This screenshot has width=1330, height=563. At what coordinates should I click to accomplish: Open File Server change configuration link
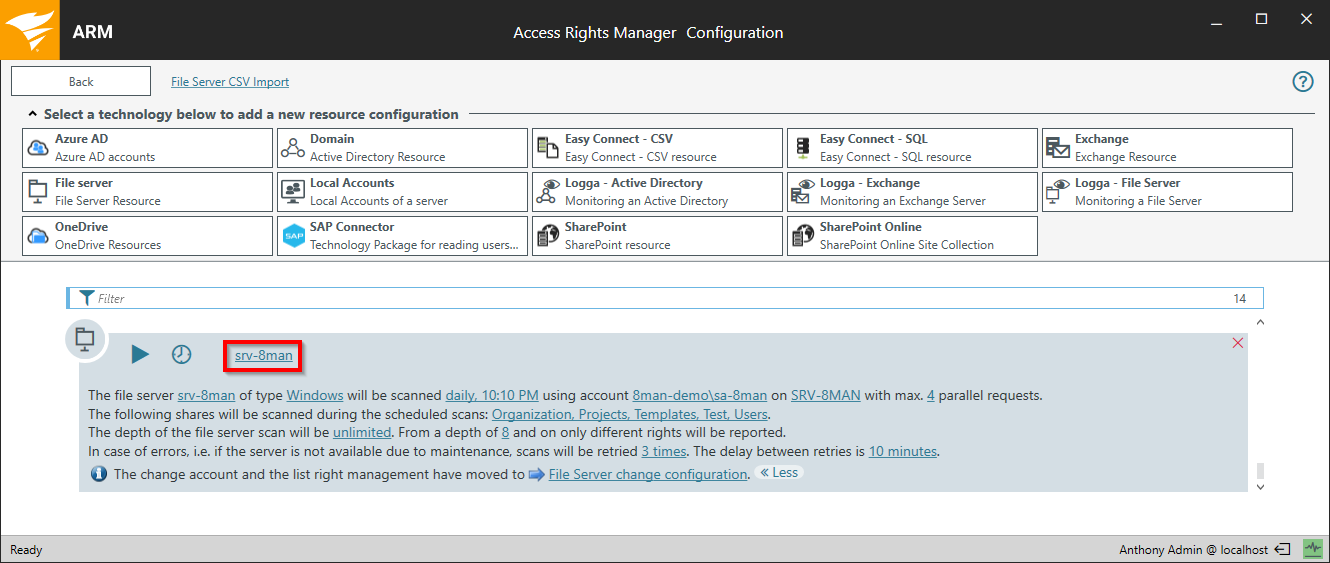648,474
